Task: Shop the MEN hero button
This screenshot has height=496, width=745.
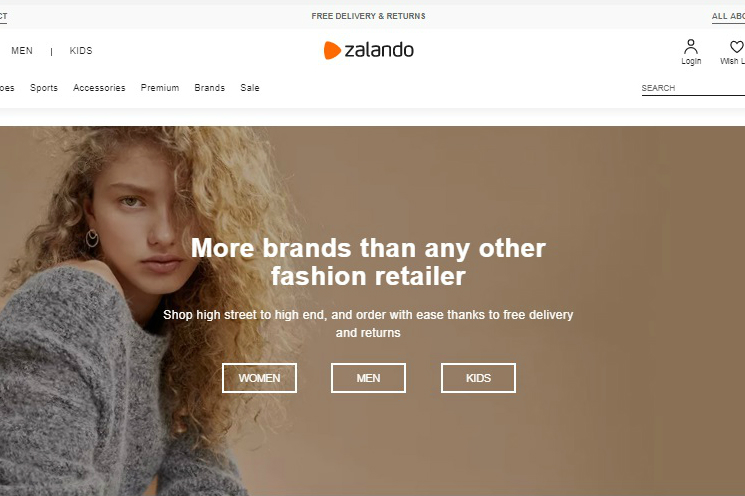Action: (368, 378)
